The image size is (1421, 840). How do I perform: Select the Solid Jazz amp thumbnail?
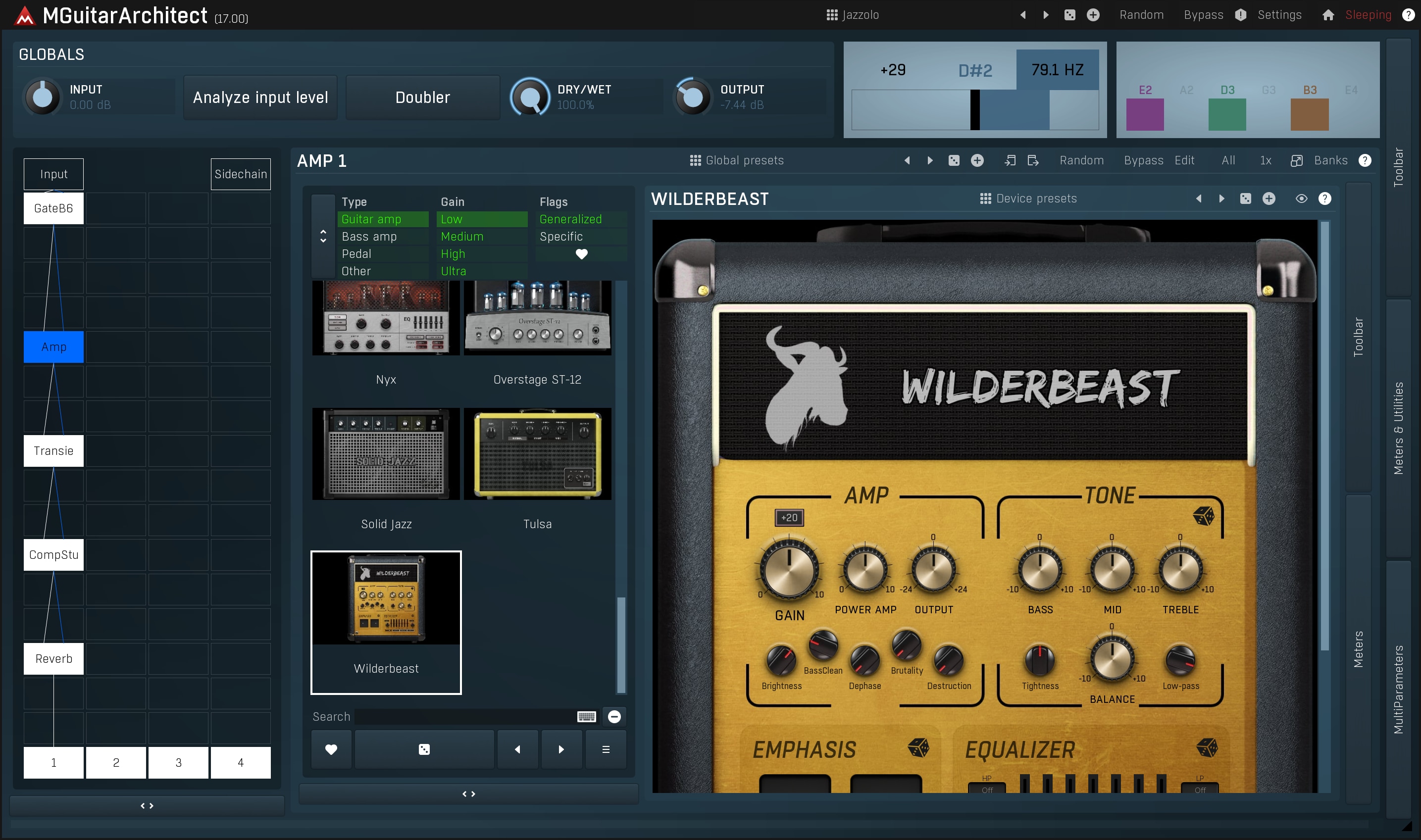pyautogui.click(x=386, y=454)
